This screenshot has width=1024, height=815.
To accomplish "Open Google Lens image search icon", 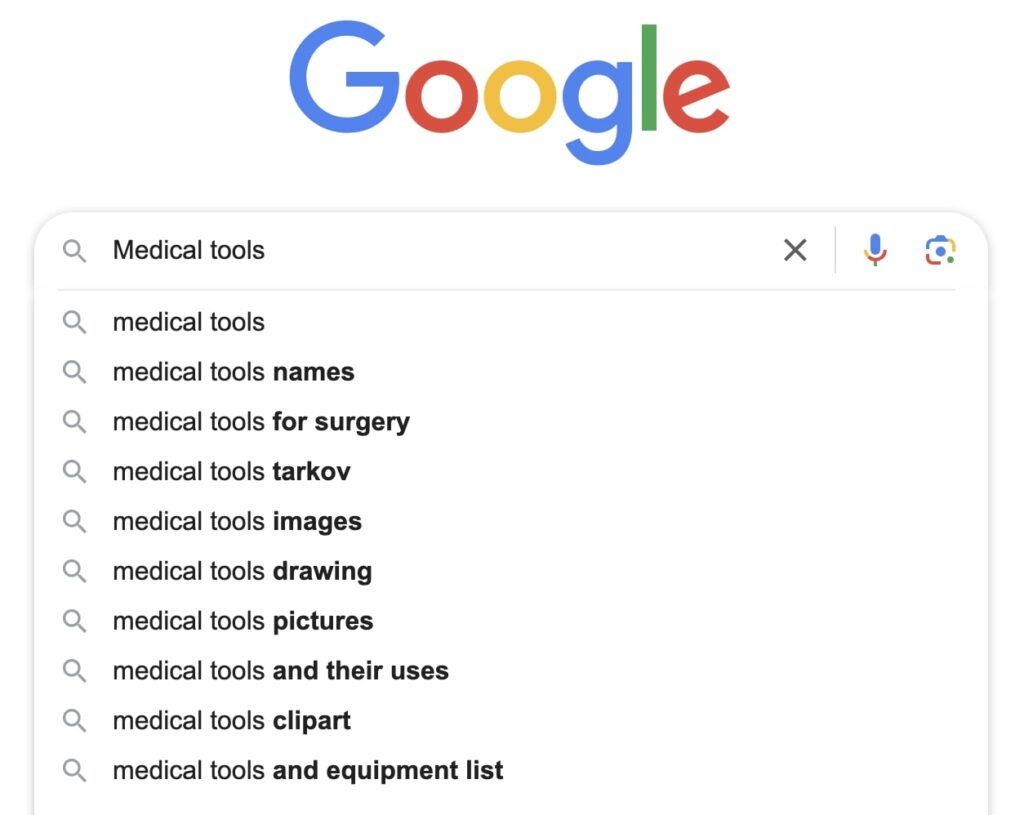I will click(940, 250).
